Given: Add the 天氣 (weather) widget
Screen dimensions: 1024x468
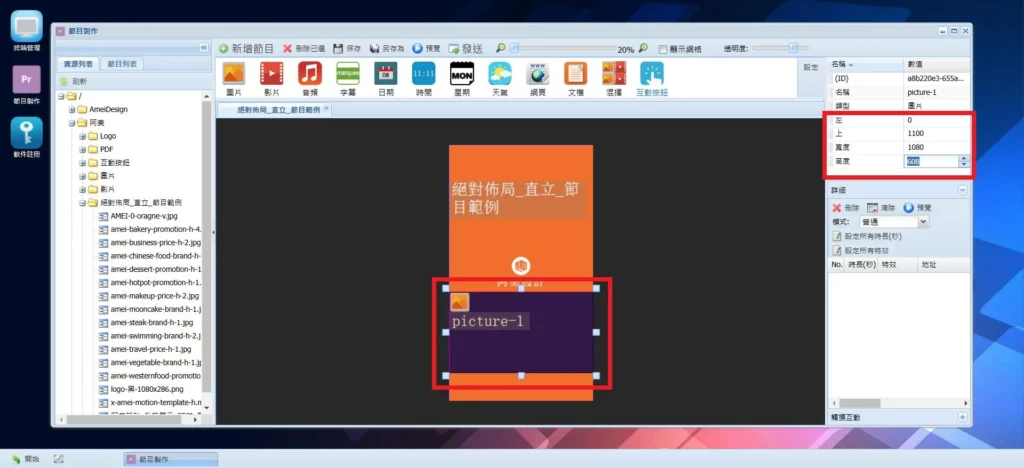Looking at the screenshot, I should tap(500, 74).
